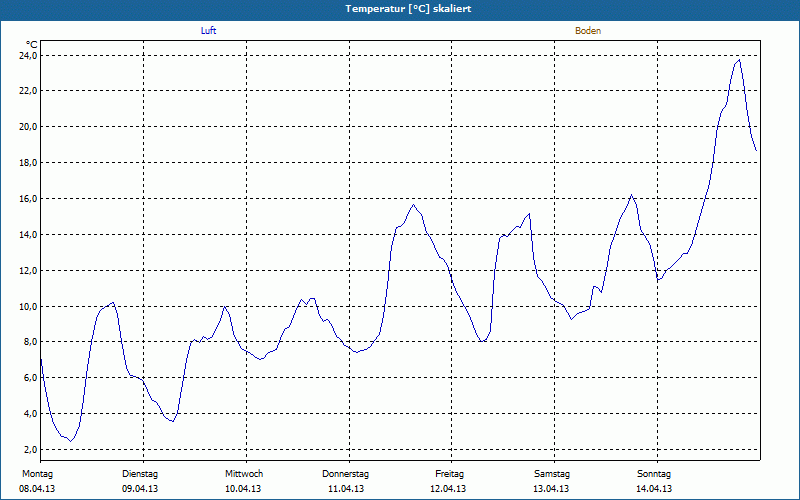Click the '20,0' y-axis value
Viewport: 800px width, 500px height.
point(29,127)
